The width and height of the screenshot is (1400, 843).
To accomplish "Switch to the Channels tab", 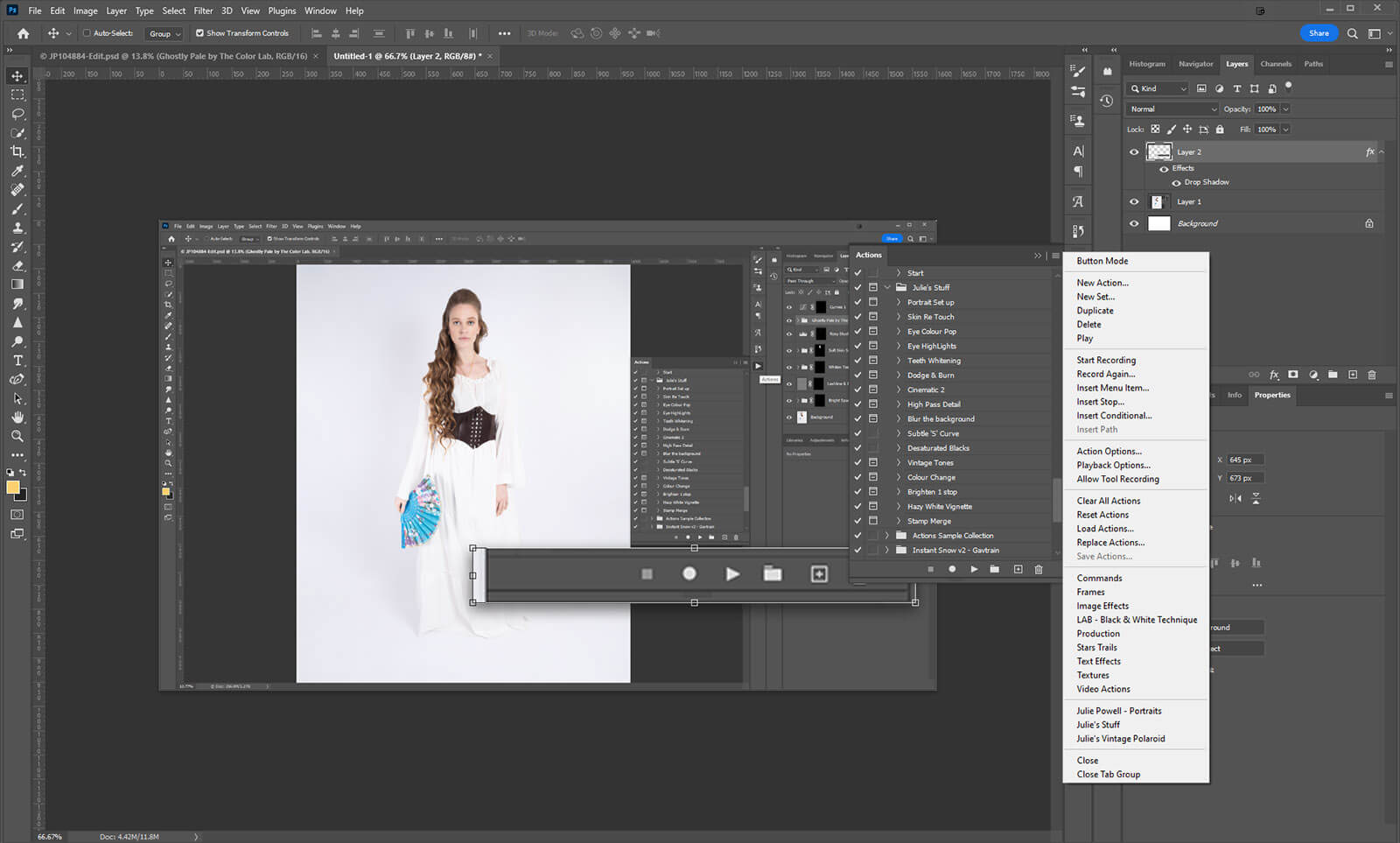I will click(1275, 64).
